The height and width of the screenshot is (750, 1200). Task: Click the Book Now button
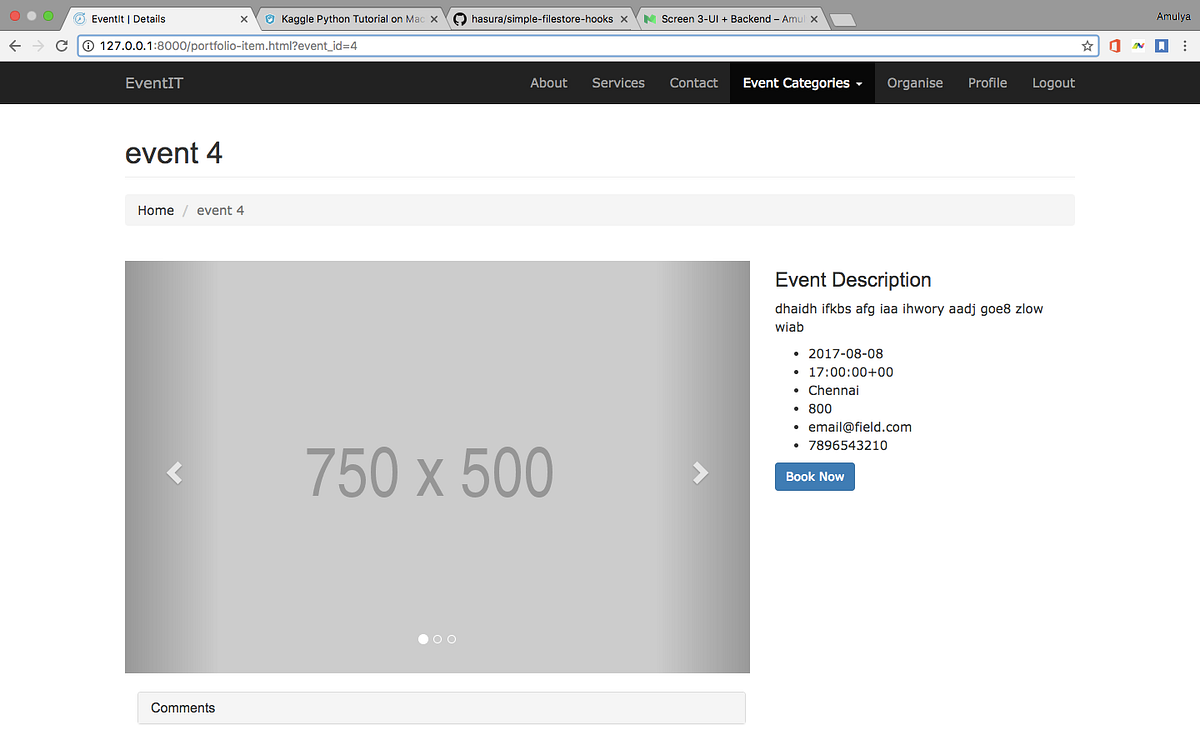(814, 476)
